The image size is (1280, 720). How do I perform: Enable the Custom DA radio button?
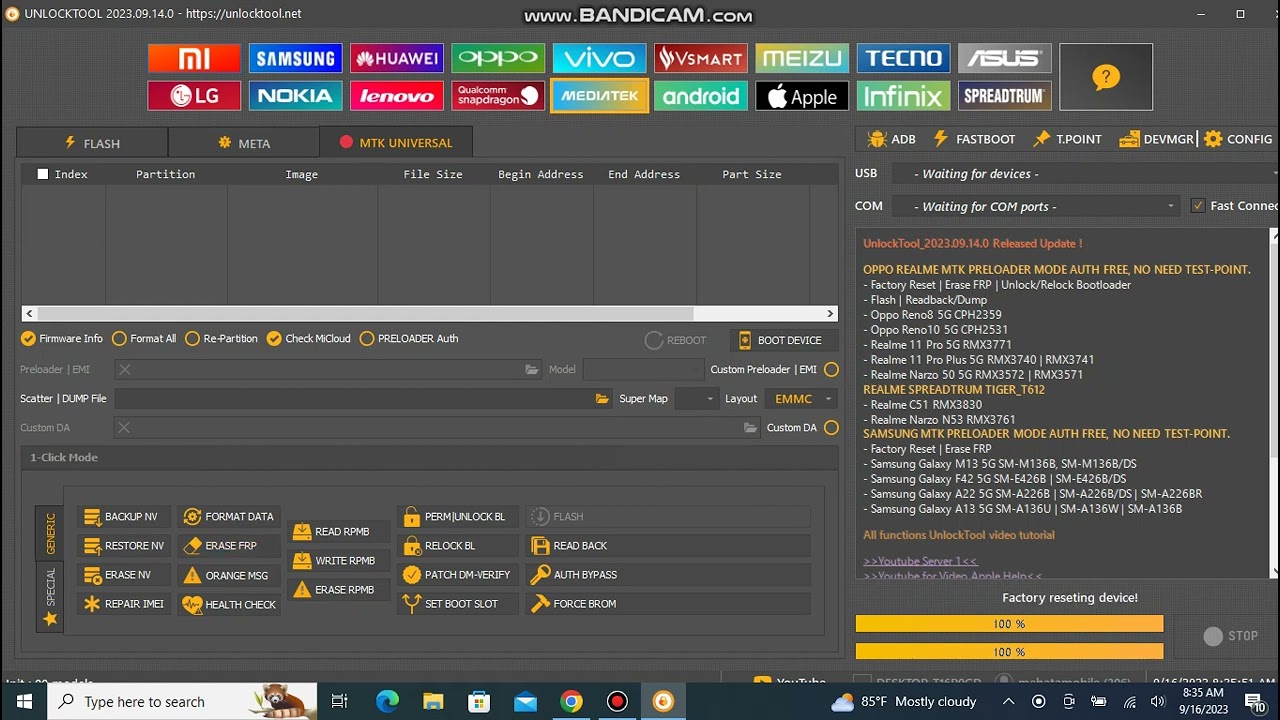(x=831, y=428)
